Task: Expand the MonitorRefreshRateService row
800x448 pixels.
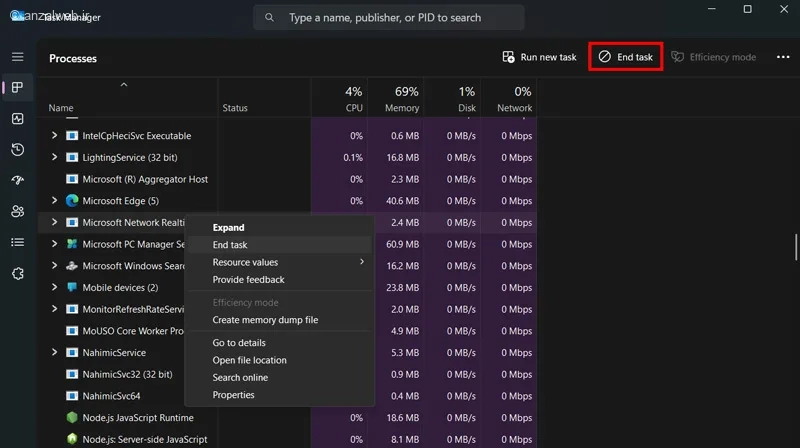Action: [54, 309]
